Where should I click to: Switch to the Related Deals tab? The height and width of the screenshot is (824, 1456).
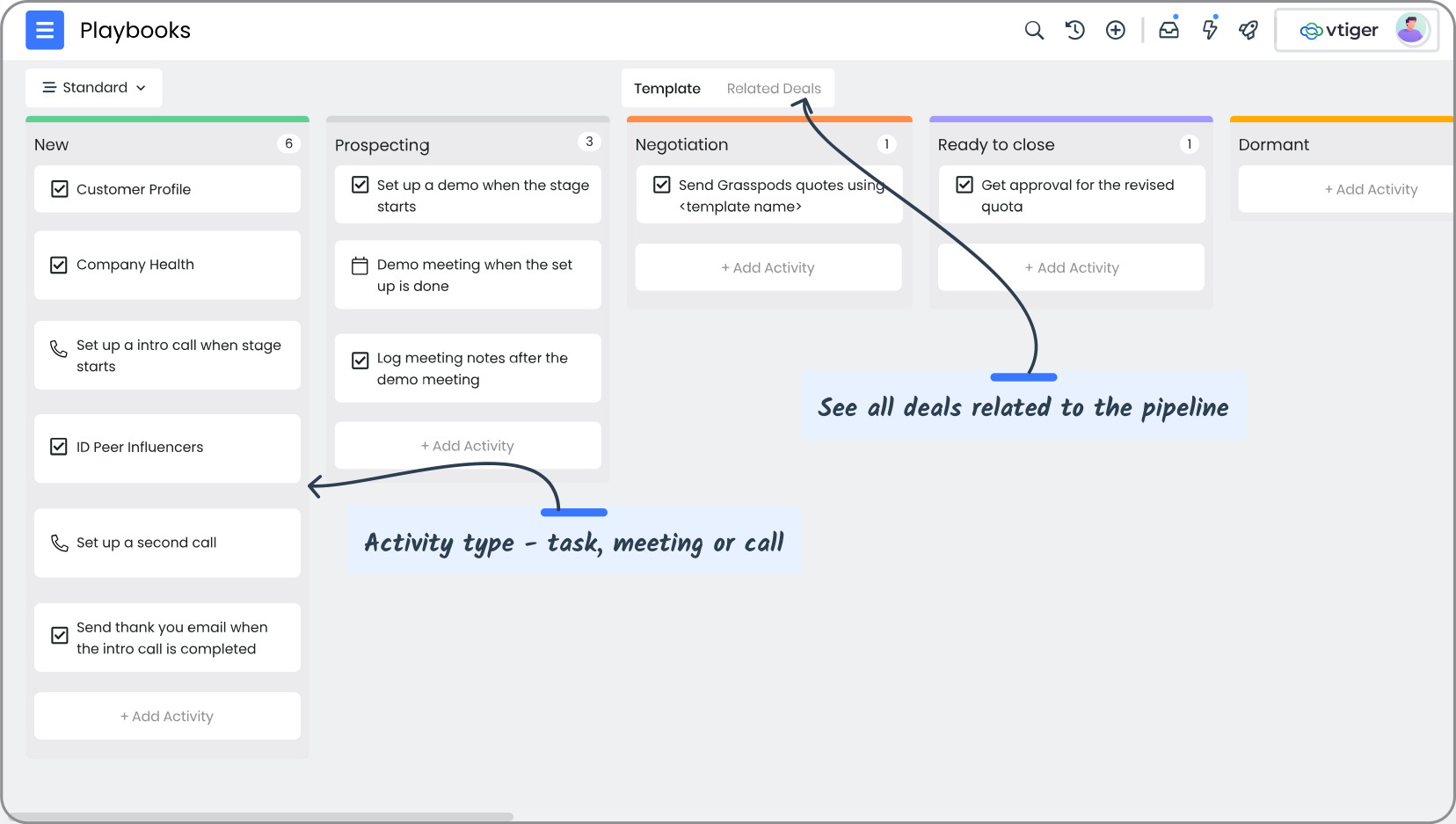774,89
